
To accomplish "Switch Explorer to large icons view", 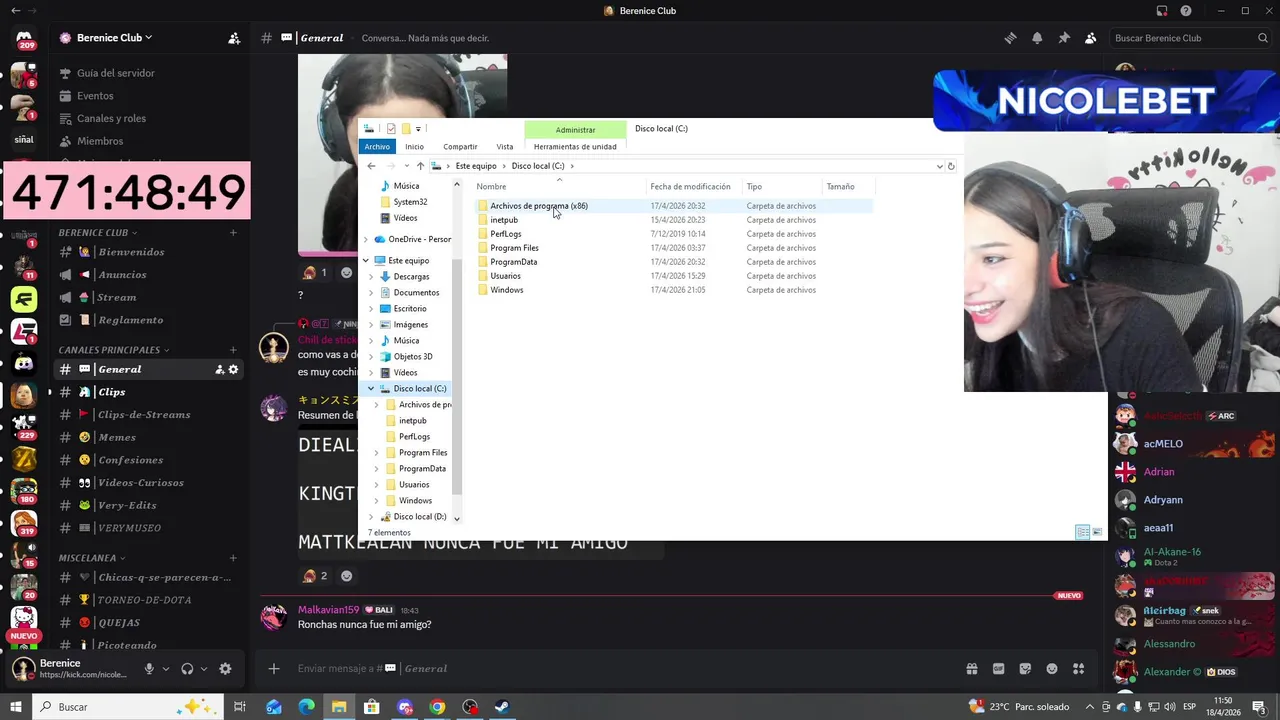I will [1097, 532].
